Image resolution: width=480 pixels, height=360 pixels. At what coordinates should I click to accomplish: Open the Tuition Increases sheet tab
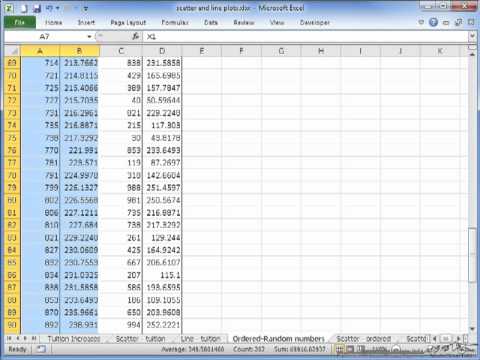point(74,339)
